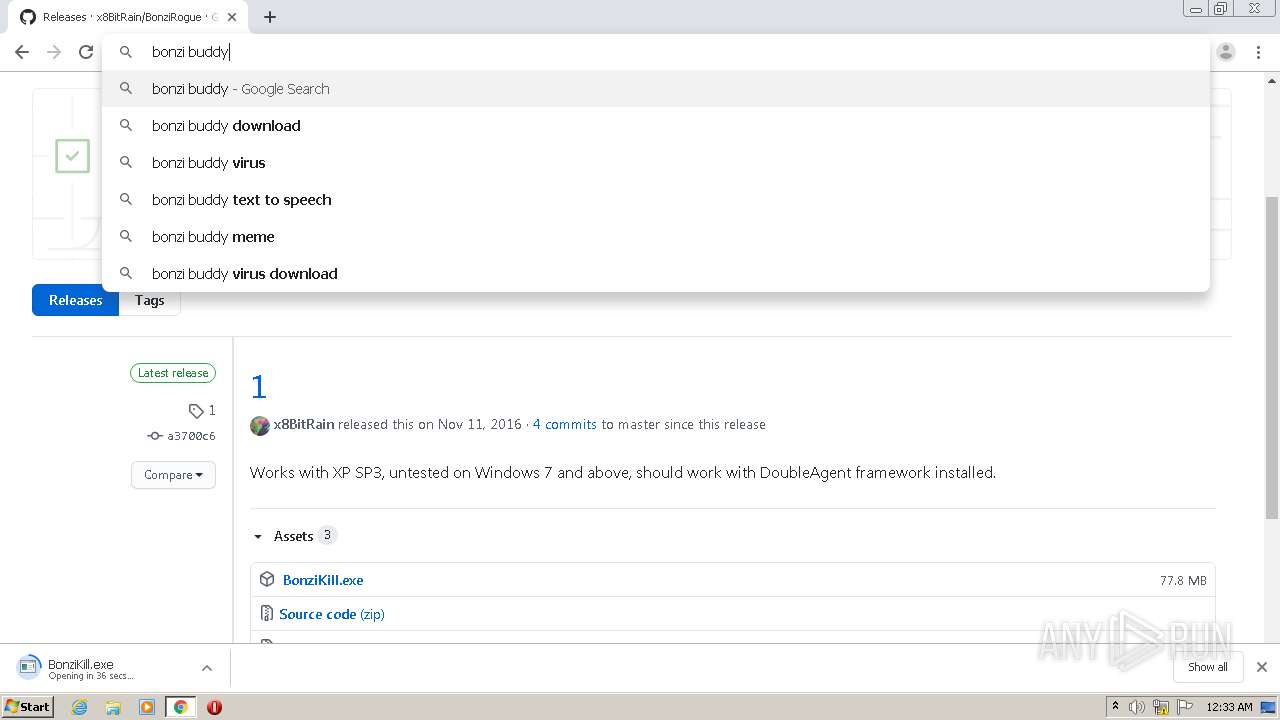Click search icon beside 'bonzi buddy meme'
The image size is (1280, 720).
point(126,237)
